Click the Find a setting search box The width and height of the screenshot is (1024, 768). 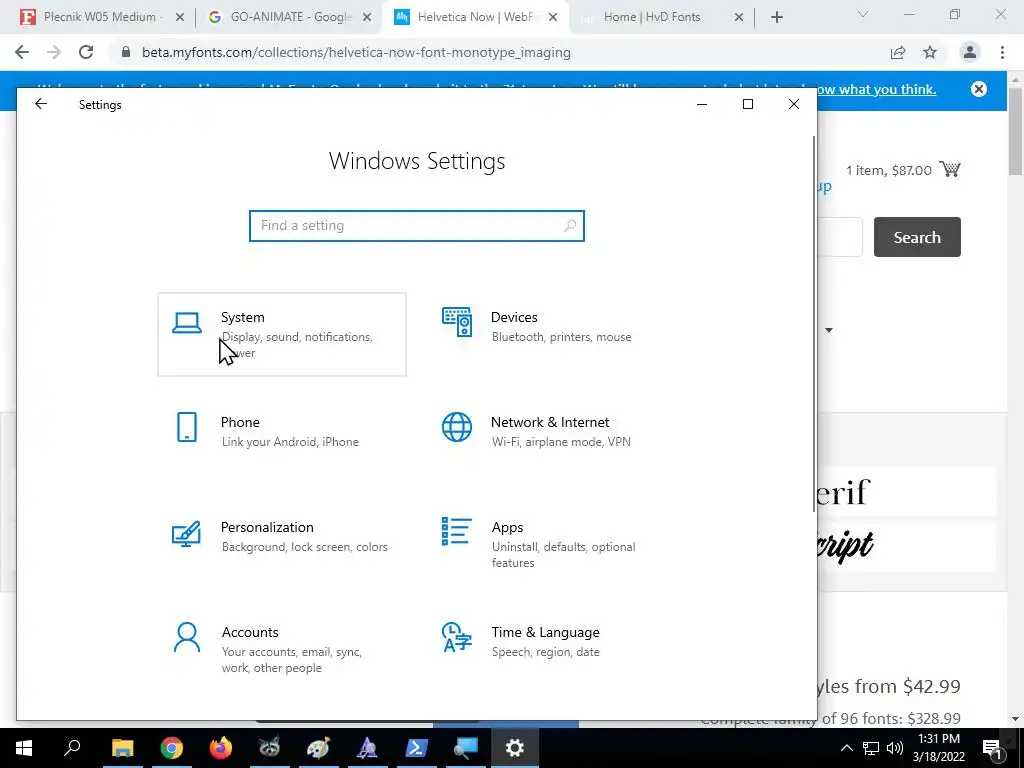pos(417,225)
